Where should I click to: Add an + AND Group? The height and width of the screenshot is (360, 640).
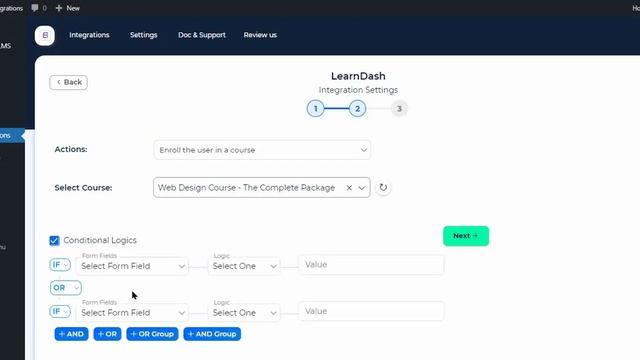[212, 334]
